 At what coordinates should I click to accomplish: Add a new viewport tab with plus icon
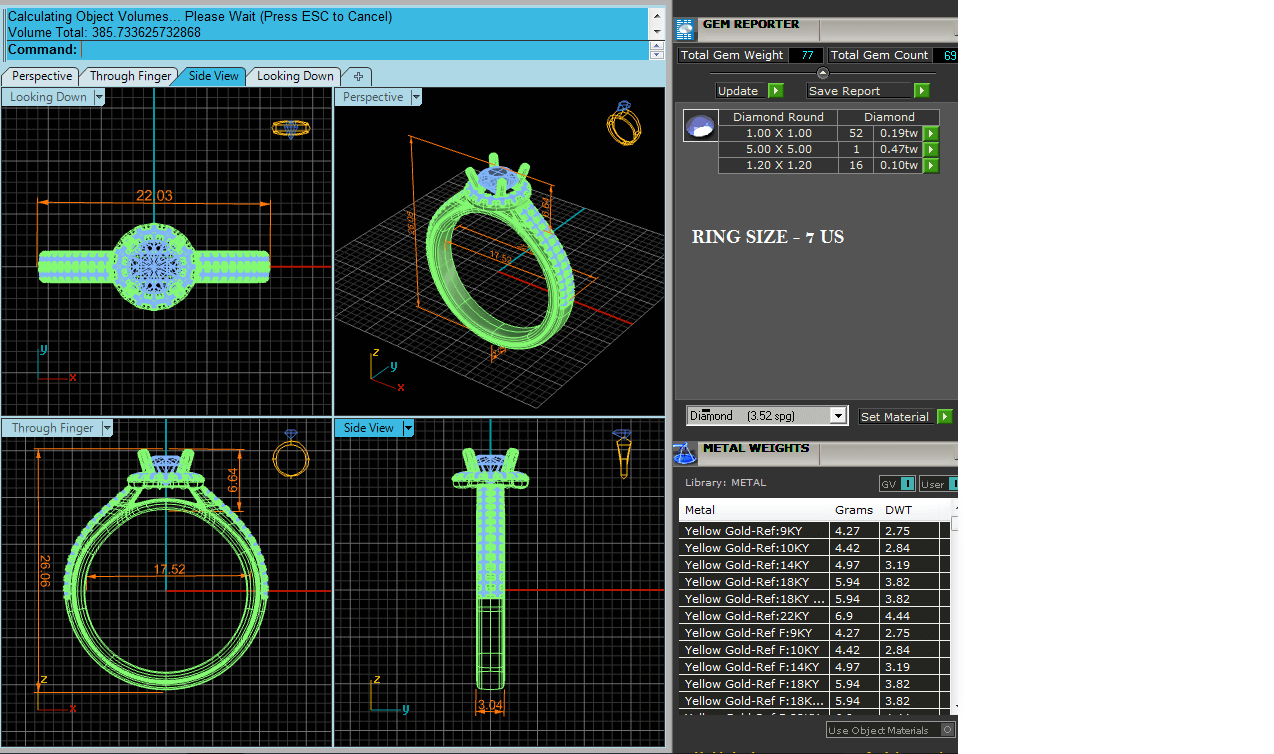coord(358,76)
